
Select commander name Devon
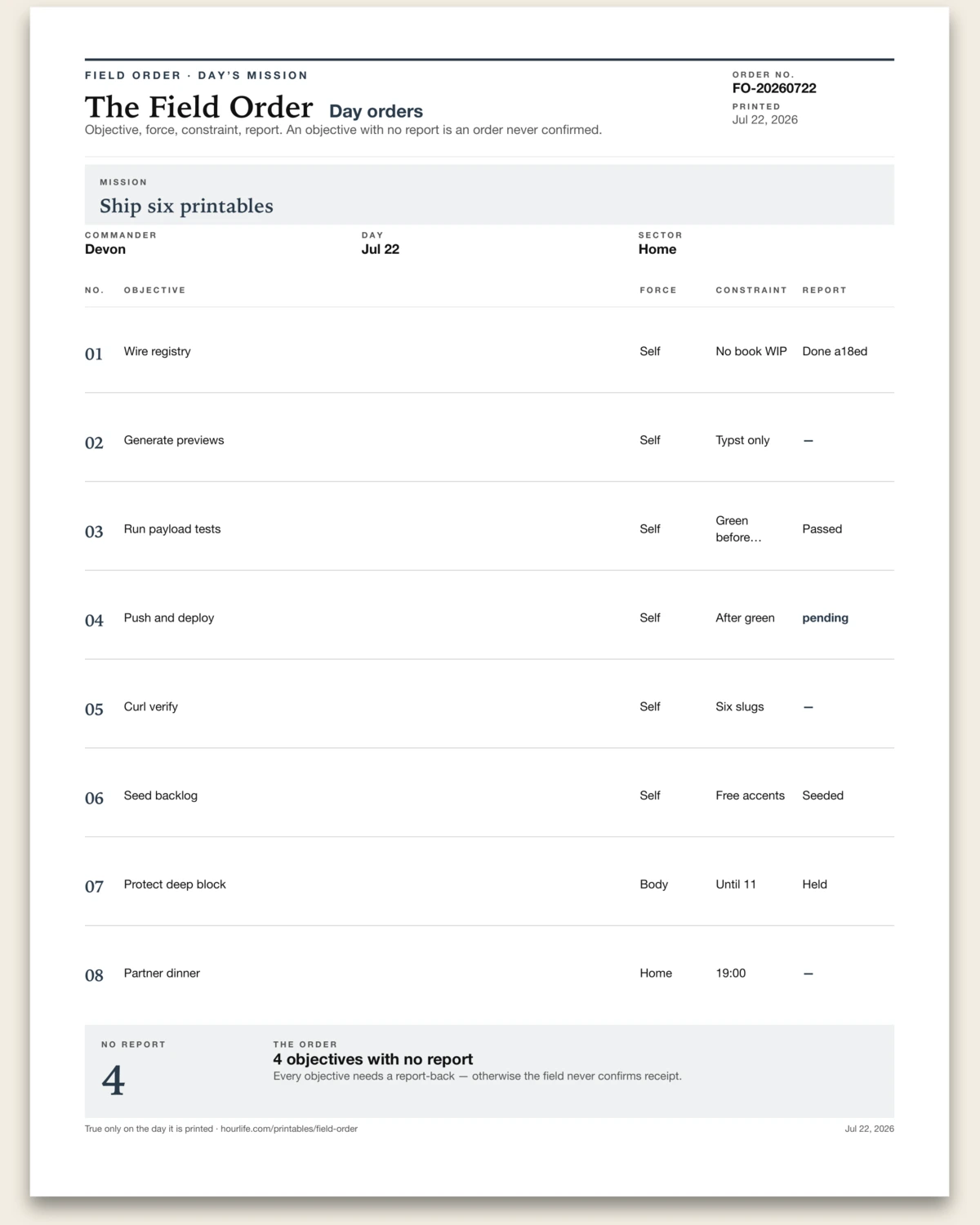(105, 249)
